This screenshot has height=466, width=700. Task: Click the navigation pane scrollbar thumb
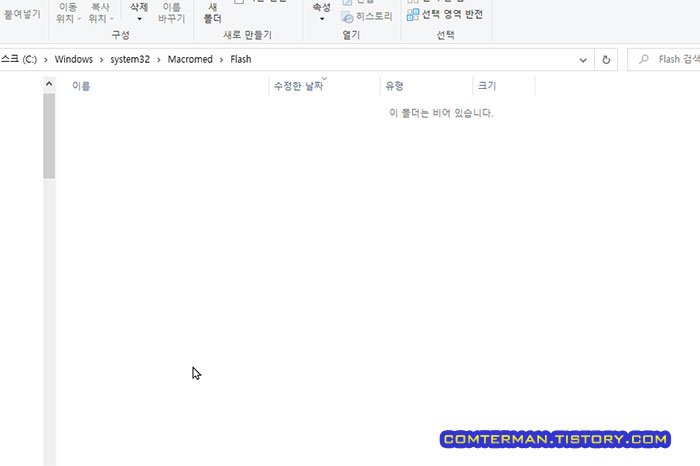tap(49, 136)
